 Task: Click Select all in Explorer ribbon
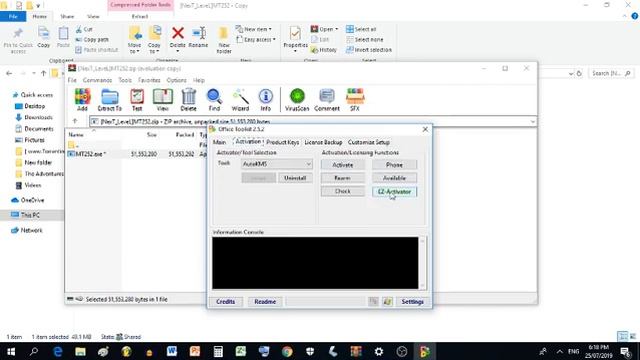point(361,29)
